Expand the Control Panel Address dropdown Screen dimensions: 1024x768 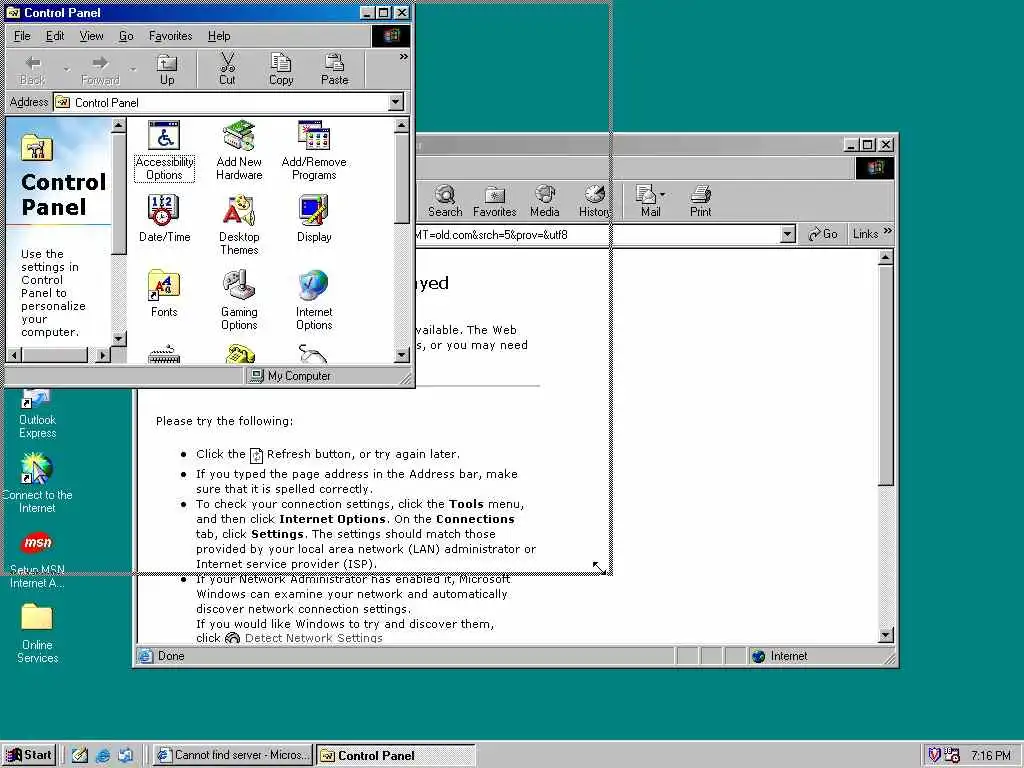pos(395,103)
